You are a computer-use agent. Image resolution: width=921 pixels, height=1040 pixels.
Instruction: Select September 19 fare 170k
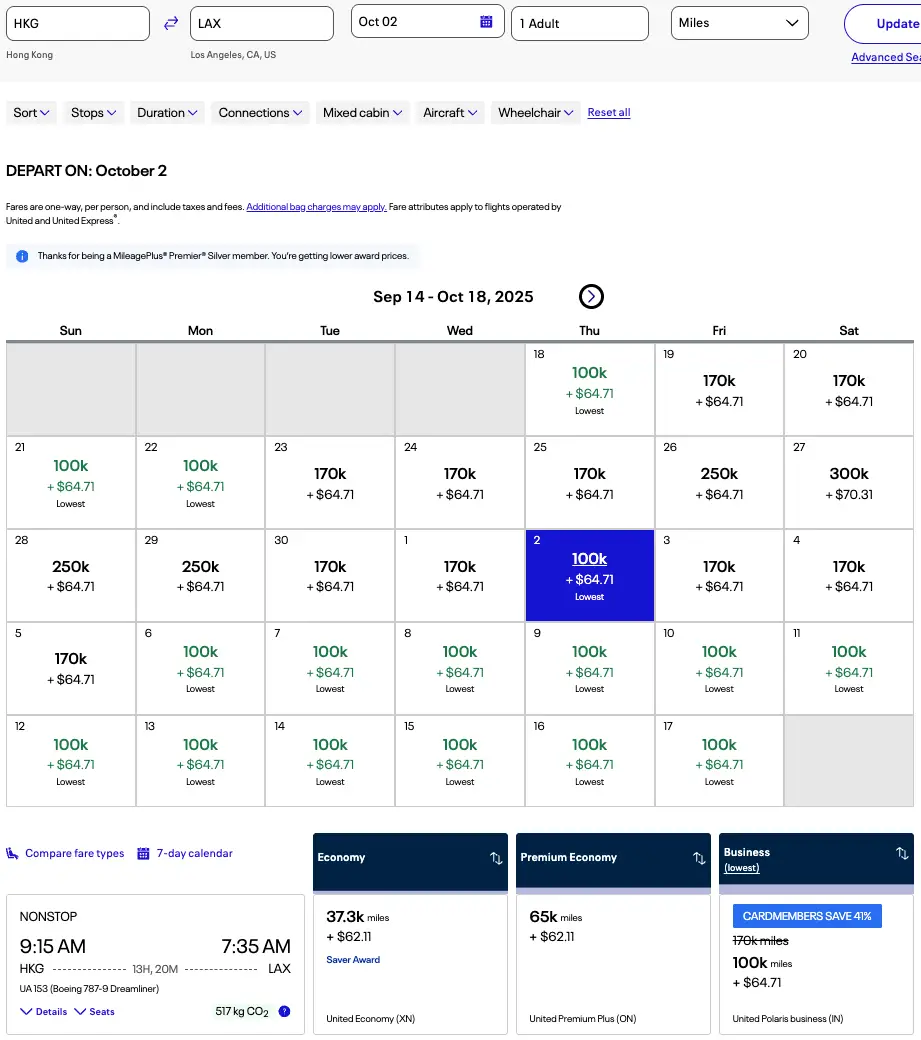(719, 389)
